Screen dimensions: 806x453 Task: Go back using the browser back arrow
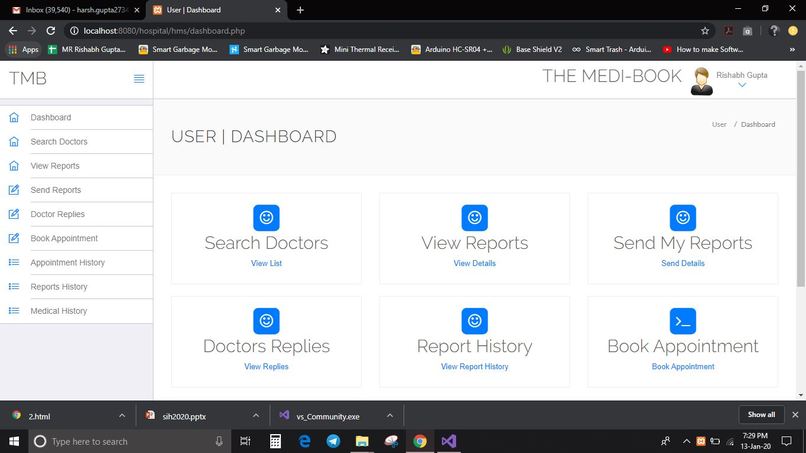coord(13,31)
